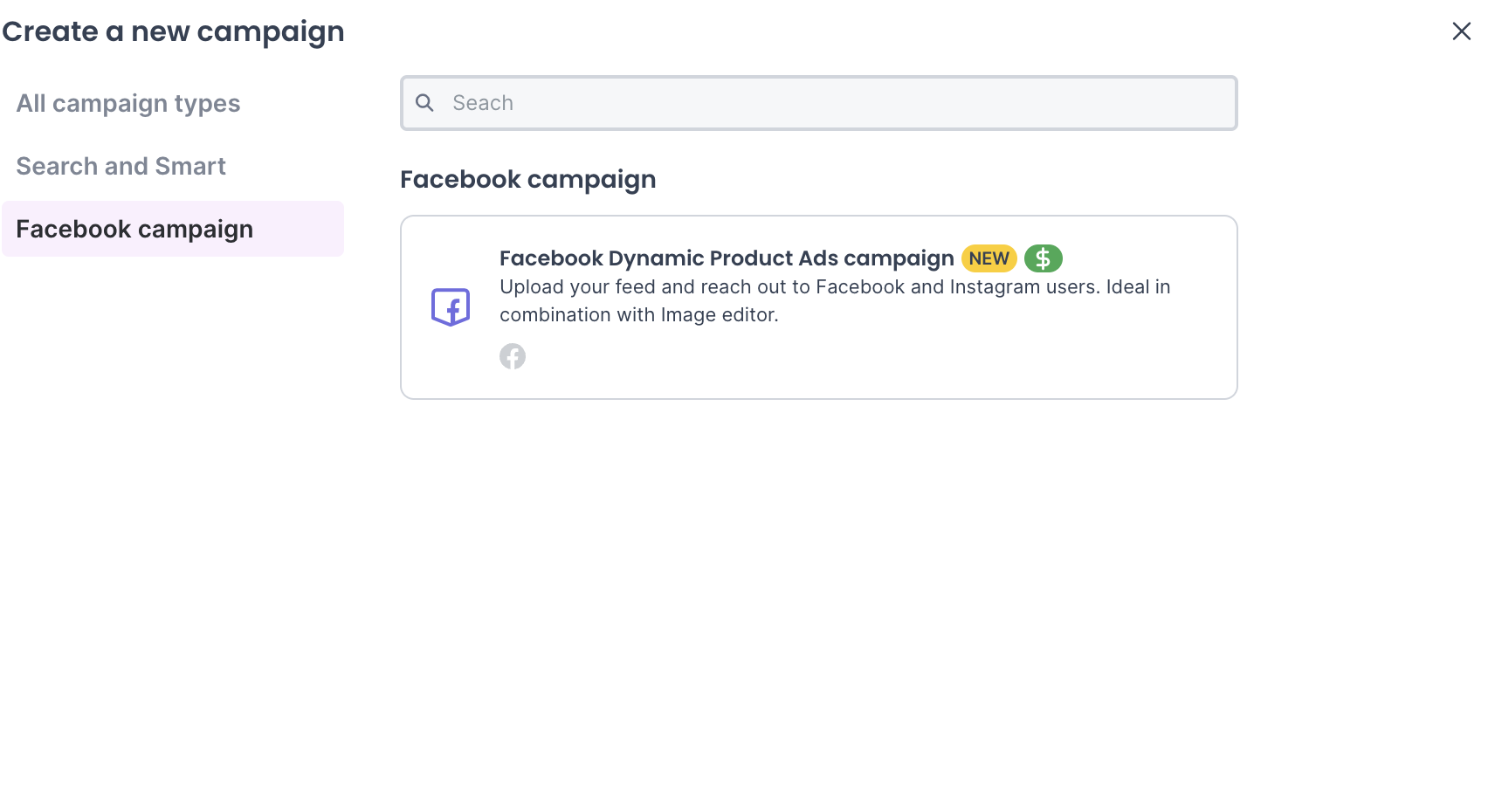
Task: Click the Create a new campaign title
Action: 173,31
